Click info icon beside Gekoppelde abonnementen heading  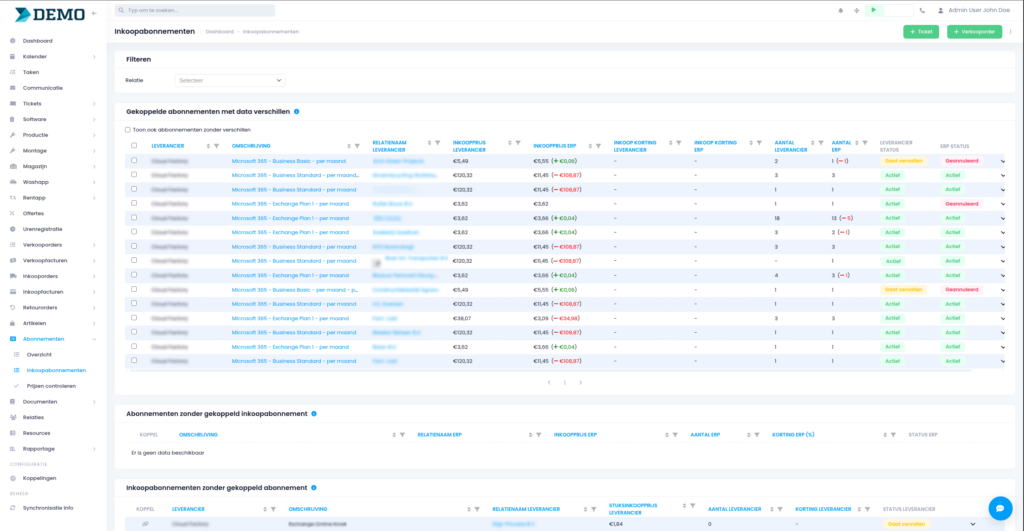[x=297, y=112]
